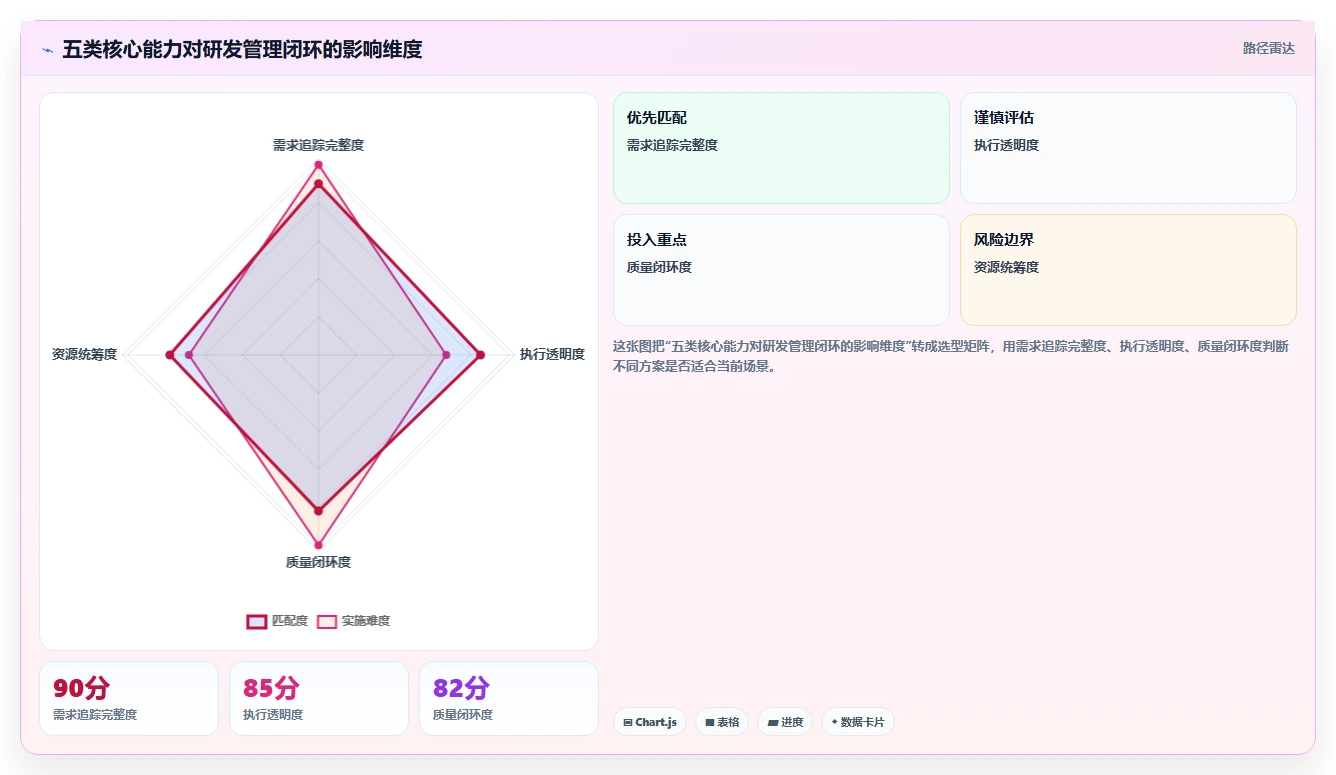Select the 表格 tag
This screenshot has height=775, width=1336.
tap(722, 722)
